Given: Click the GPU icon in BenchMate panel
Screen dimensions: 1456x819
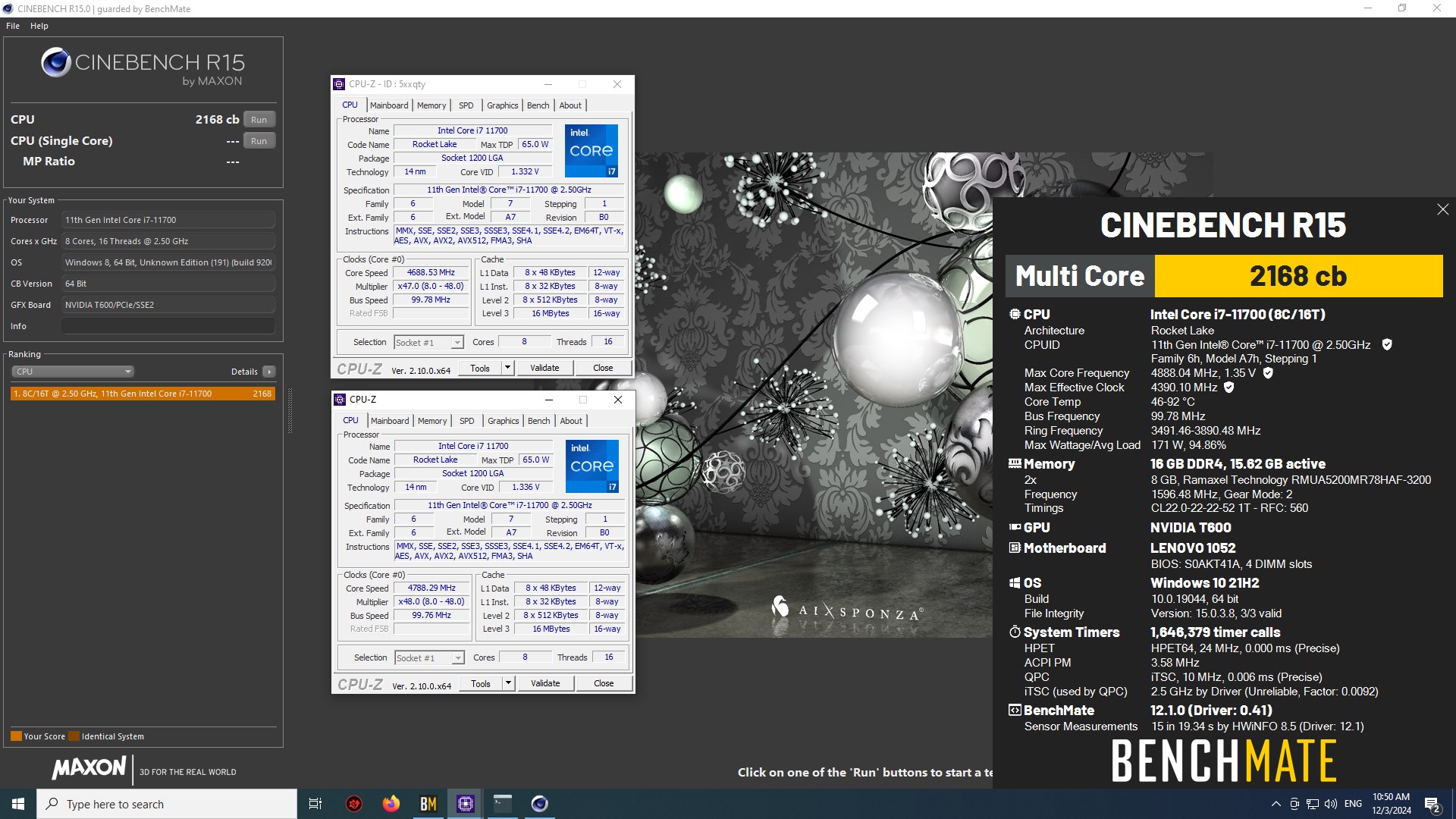Looking at the screenshot, I should (1015, 527).
